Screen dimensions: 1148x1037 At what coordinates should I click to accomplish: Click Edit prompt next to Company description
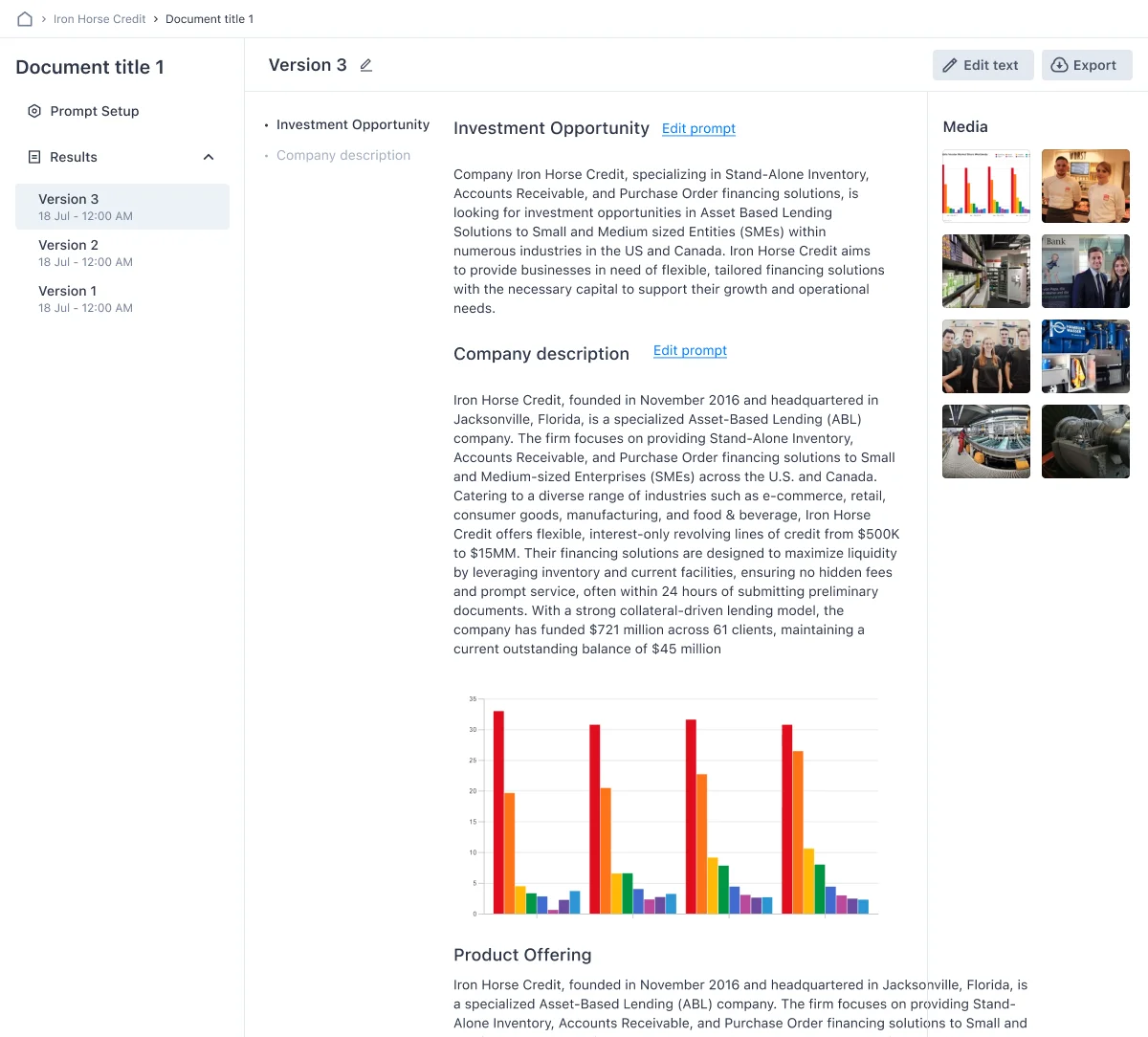pyautogui.click(x=690, y=350)
